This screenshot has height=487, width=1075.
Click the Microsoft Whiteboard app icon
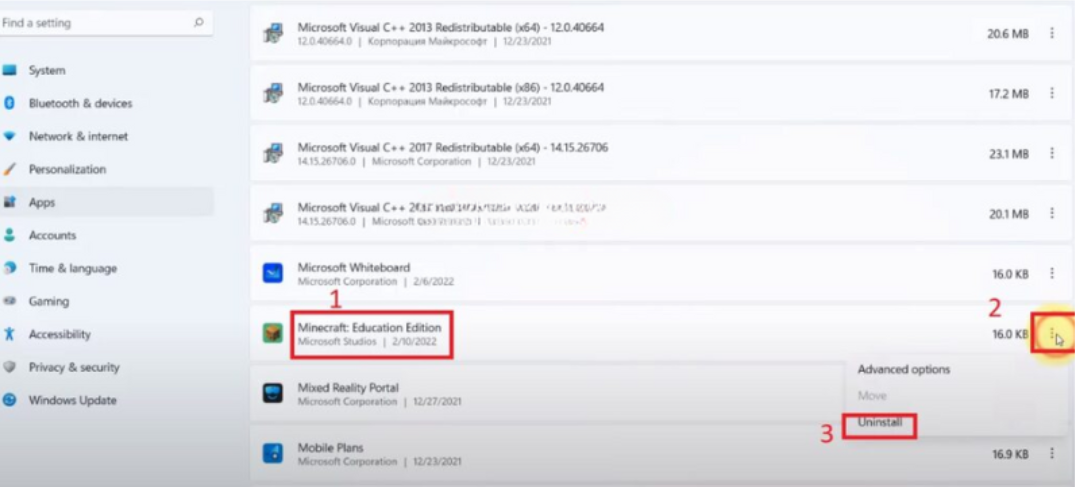point(273,274)
